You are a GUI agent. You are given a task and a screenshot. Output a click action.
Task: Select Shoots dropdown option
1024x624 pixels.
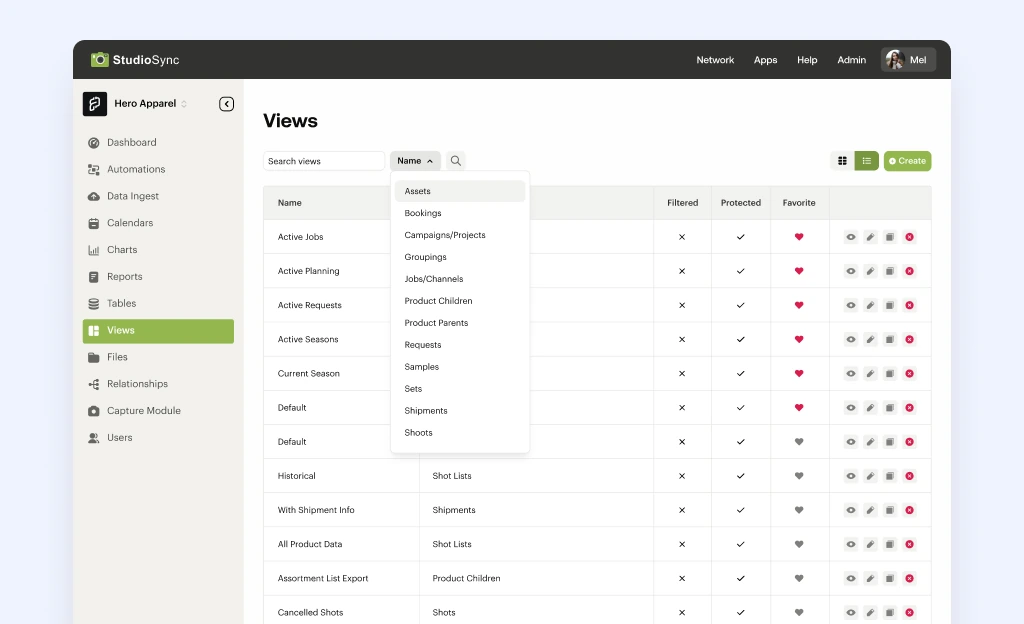(460, 433)
